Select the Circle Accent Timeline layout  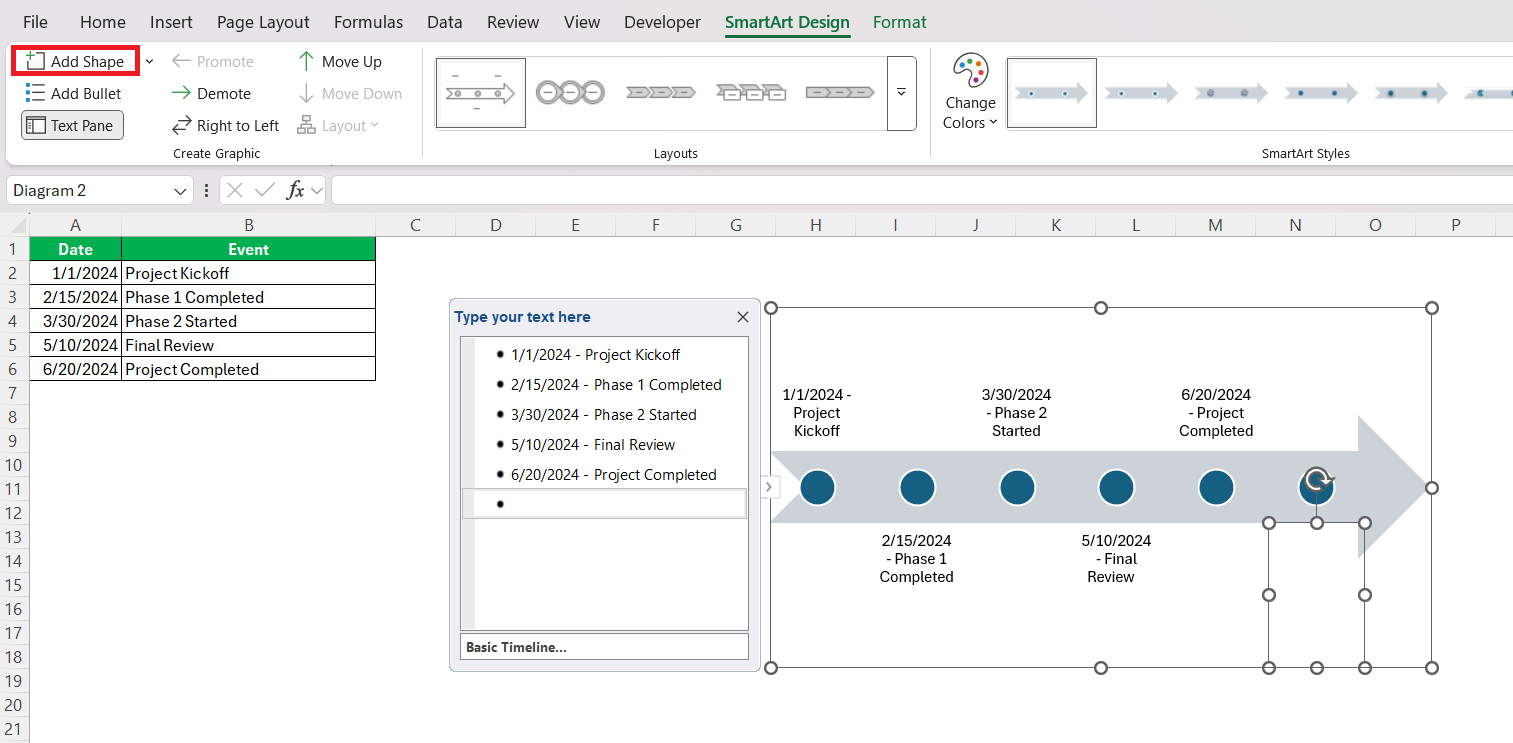pyautogui.click(x=570, y=93)
